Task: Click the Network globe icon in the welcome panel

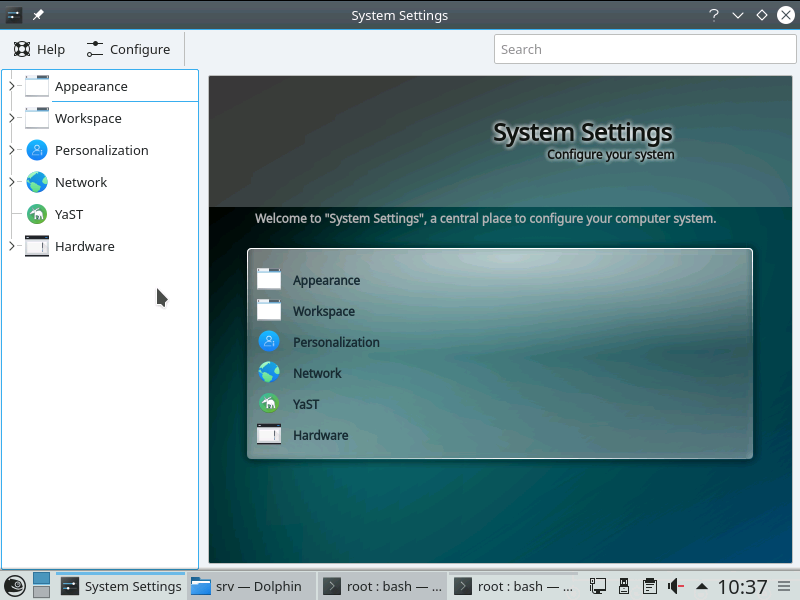Action: (269, 372)
